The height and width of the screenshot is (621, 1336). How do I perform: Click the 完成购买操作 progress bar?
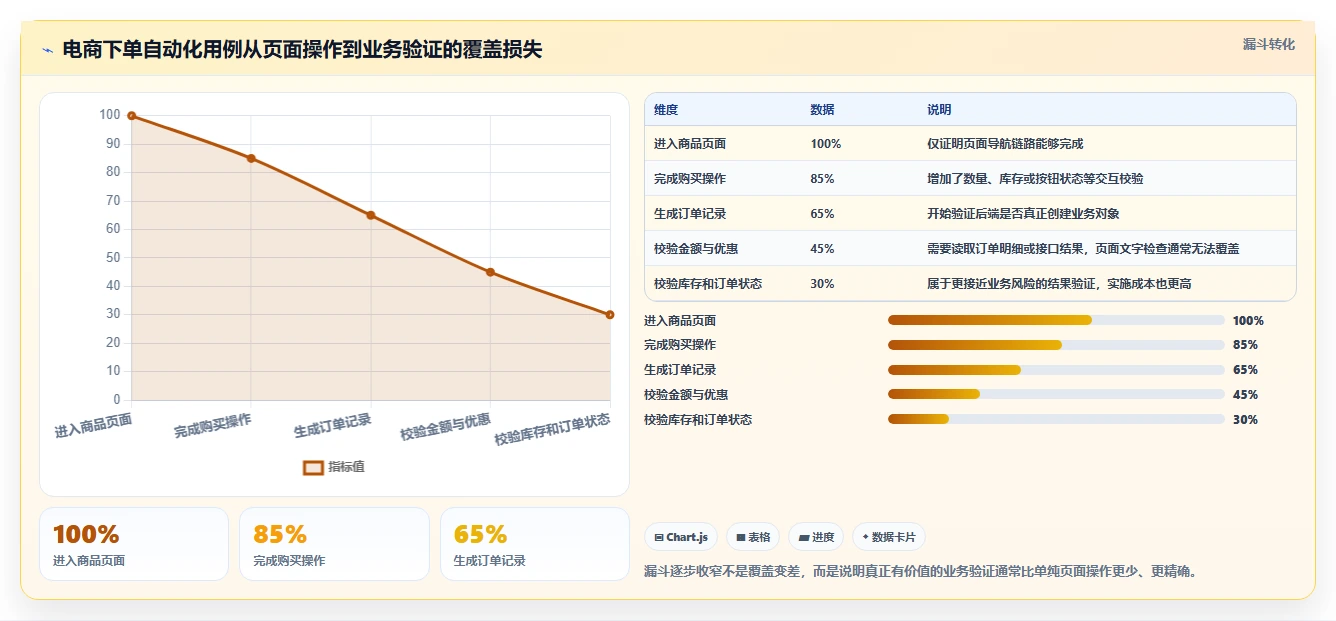[1056, 345]
